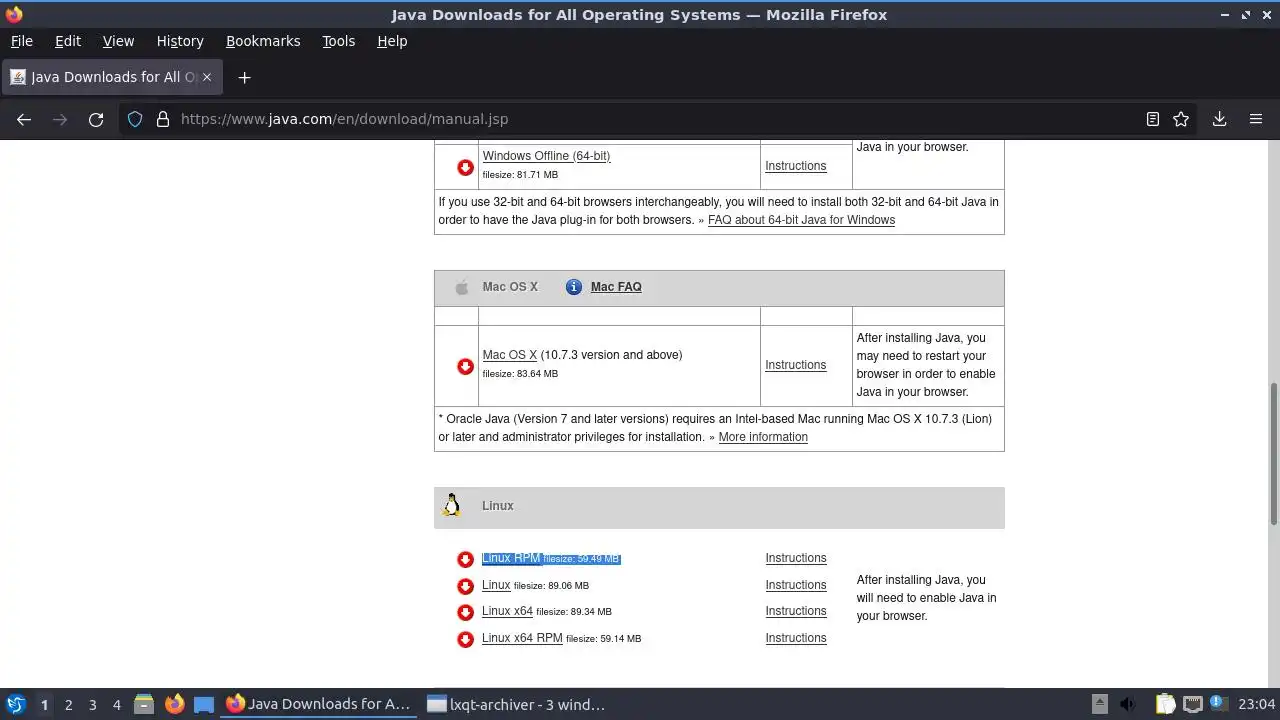Click the Windows Offline (64-bit) link

pyautogui.click(x=546, y=156)
